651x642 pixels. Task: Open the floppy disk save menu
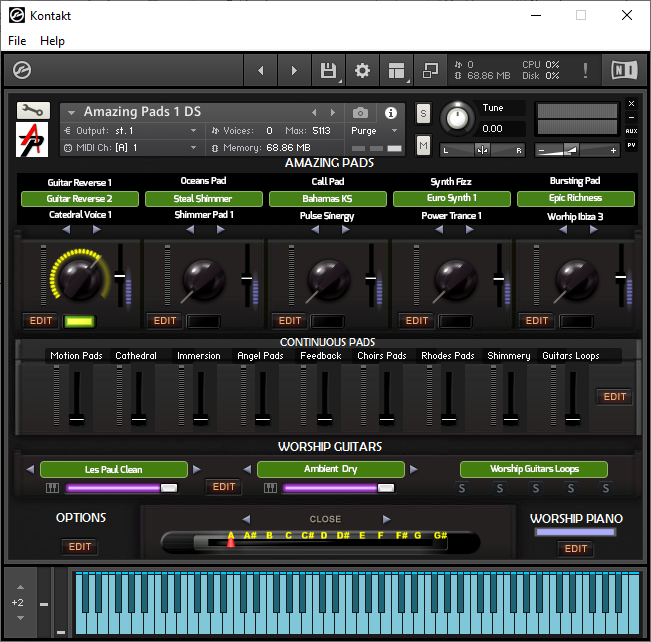pos(328,71)
